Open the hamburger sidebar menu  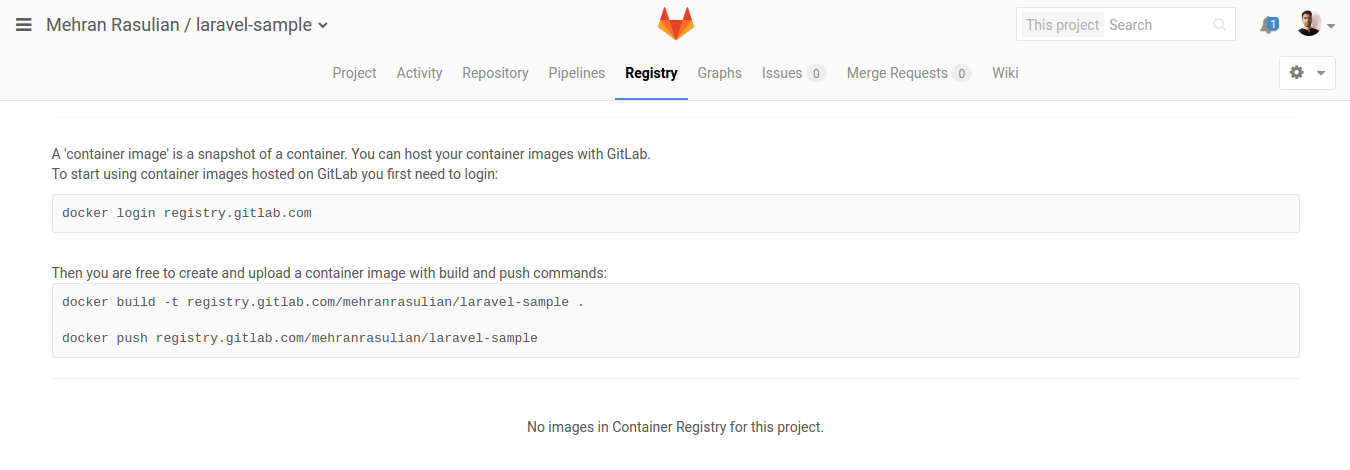(24, 25)
